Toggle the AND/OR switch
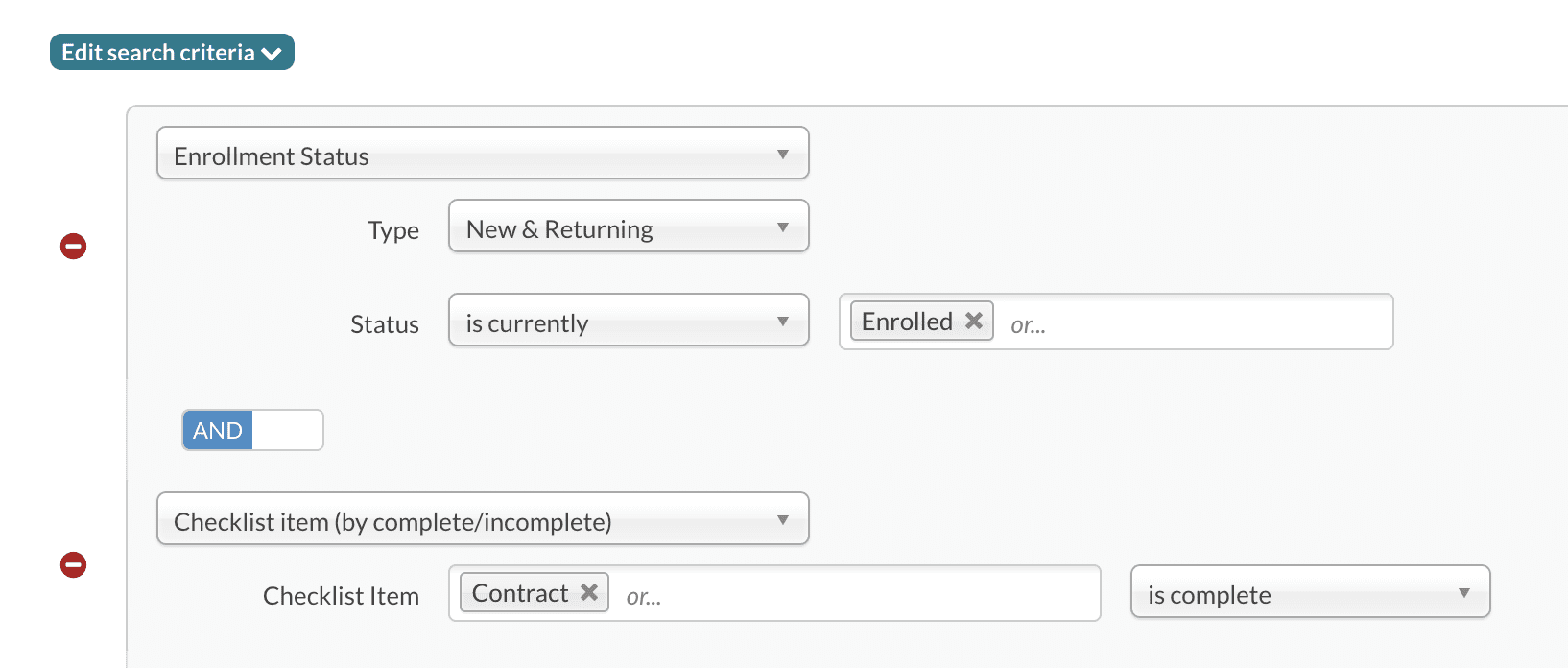 [x=252, y=430]
